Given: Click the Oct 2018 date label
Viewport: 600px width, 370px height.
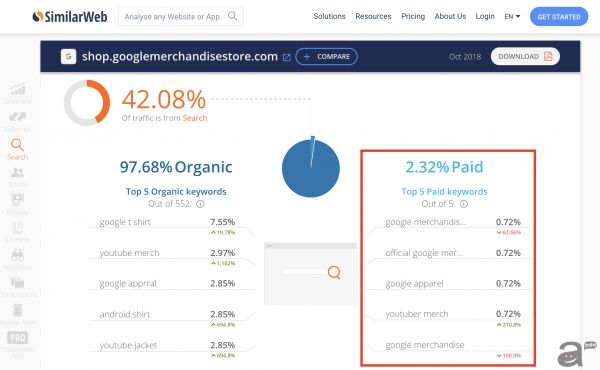Looking at the screenshot, I should 465,57.
